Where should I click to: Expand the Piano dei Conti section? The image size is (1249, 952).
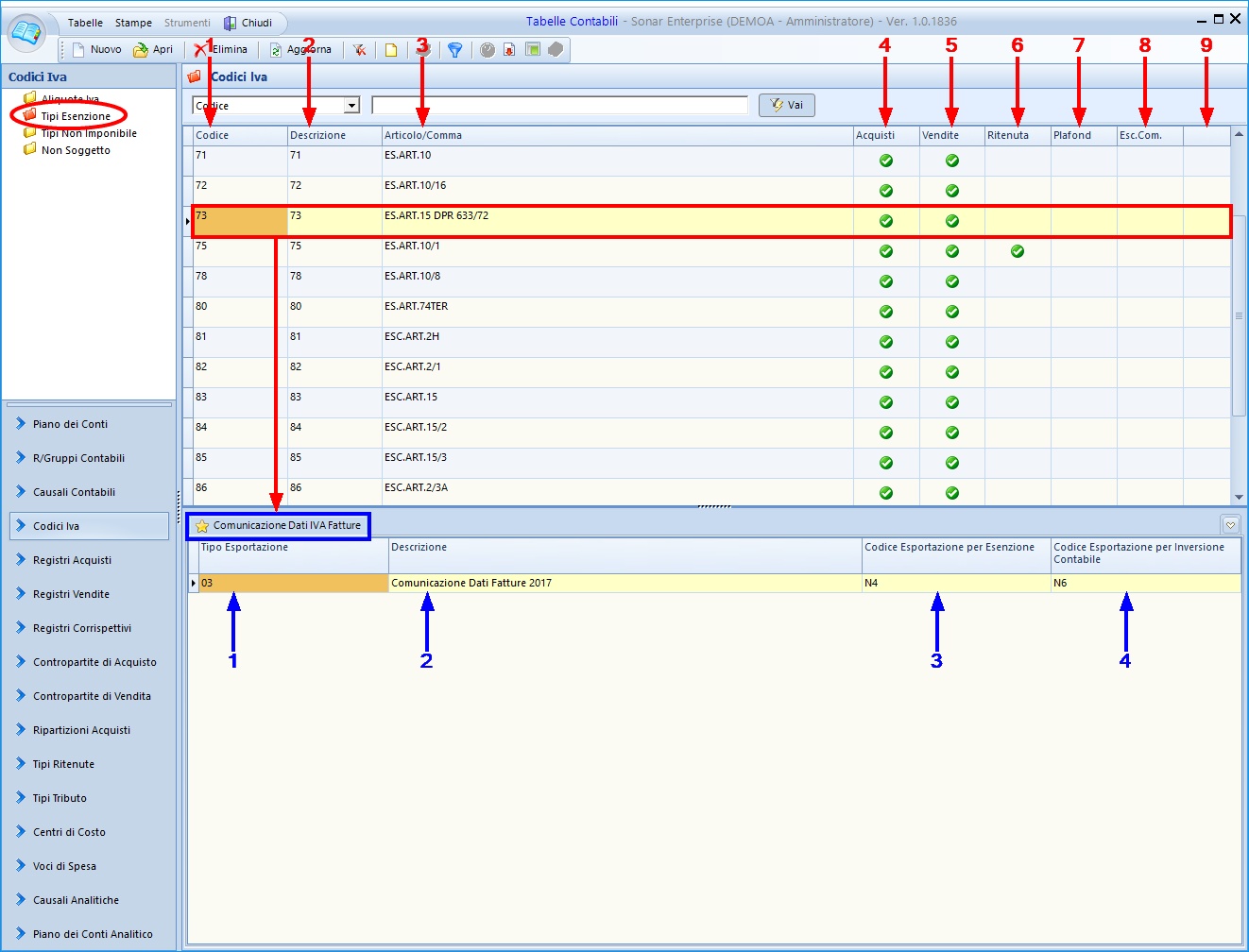click(x=70, y=424)
